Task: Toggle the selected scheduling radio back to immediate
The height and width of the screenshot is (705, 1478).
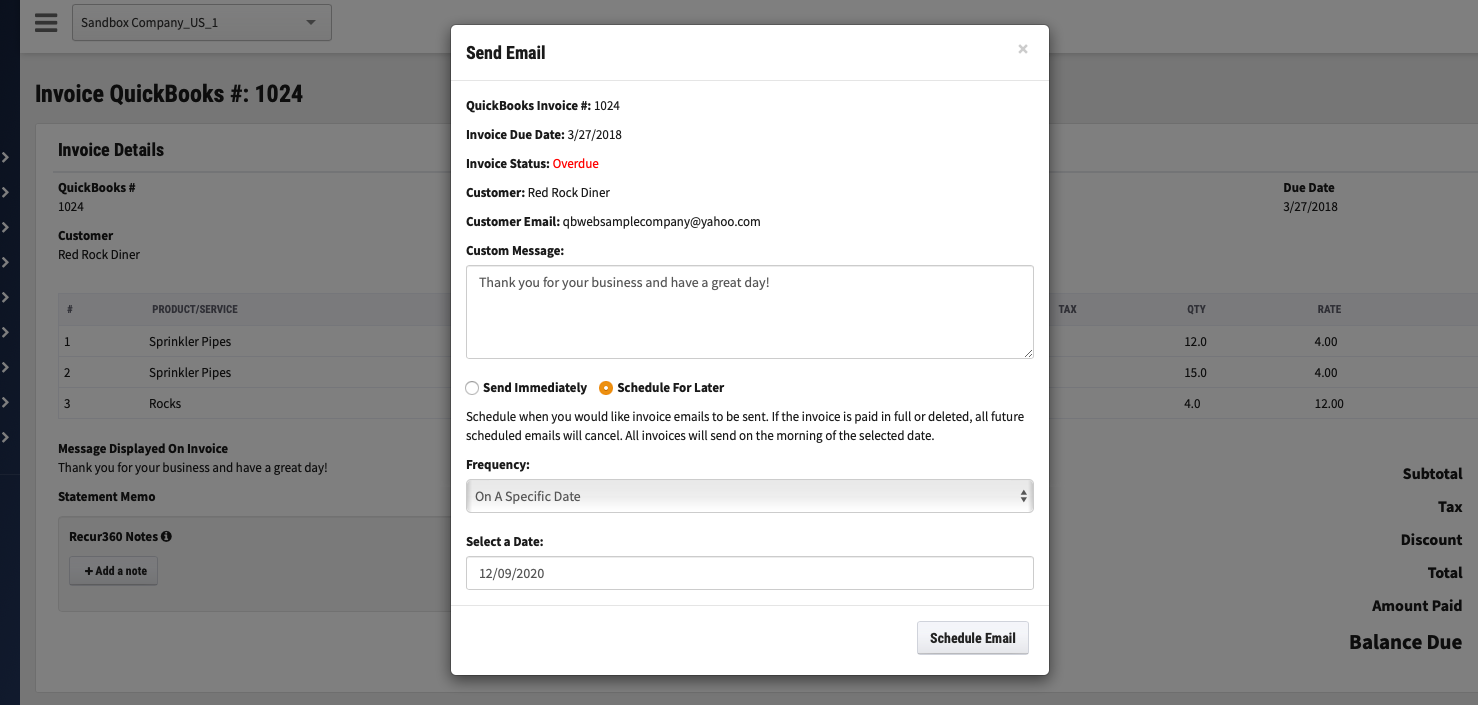Action: click(471, 387)
